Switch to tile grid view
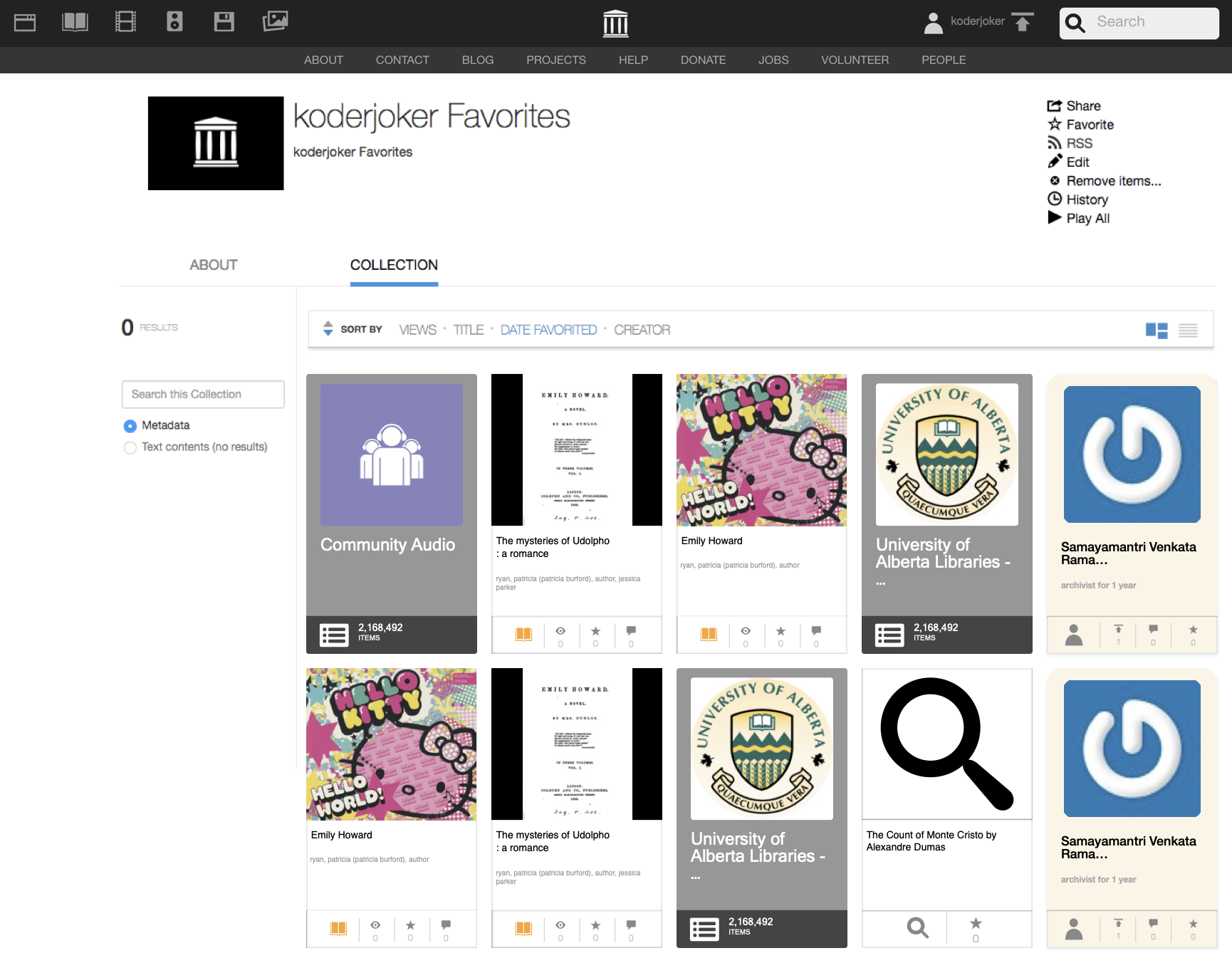 [x=1157, y=331]
